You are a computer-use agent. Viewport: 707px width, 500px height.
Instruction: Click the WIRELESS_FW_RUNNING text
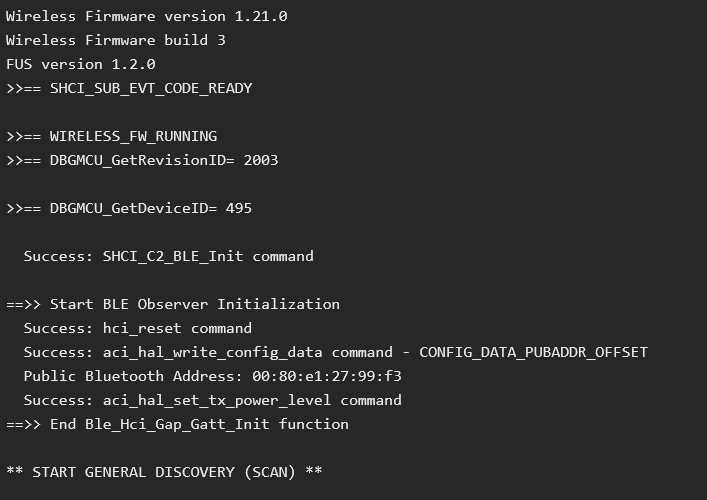pos(133,136)
